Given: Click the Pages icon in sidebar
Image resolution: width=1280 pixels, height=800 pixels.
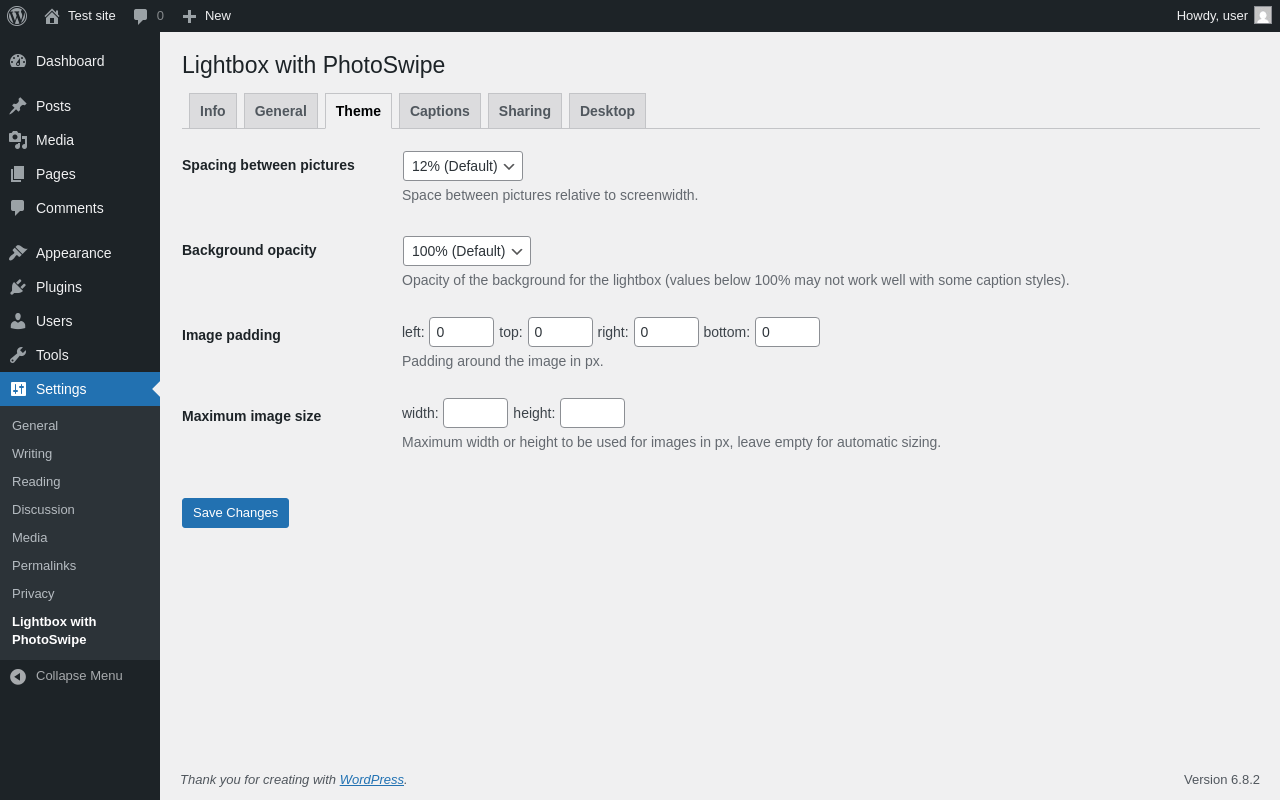Looking at the screenshot, I should (x=18, y=174).
